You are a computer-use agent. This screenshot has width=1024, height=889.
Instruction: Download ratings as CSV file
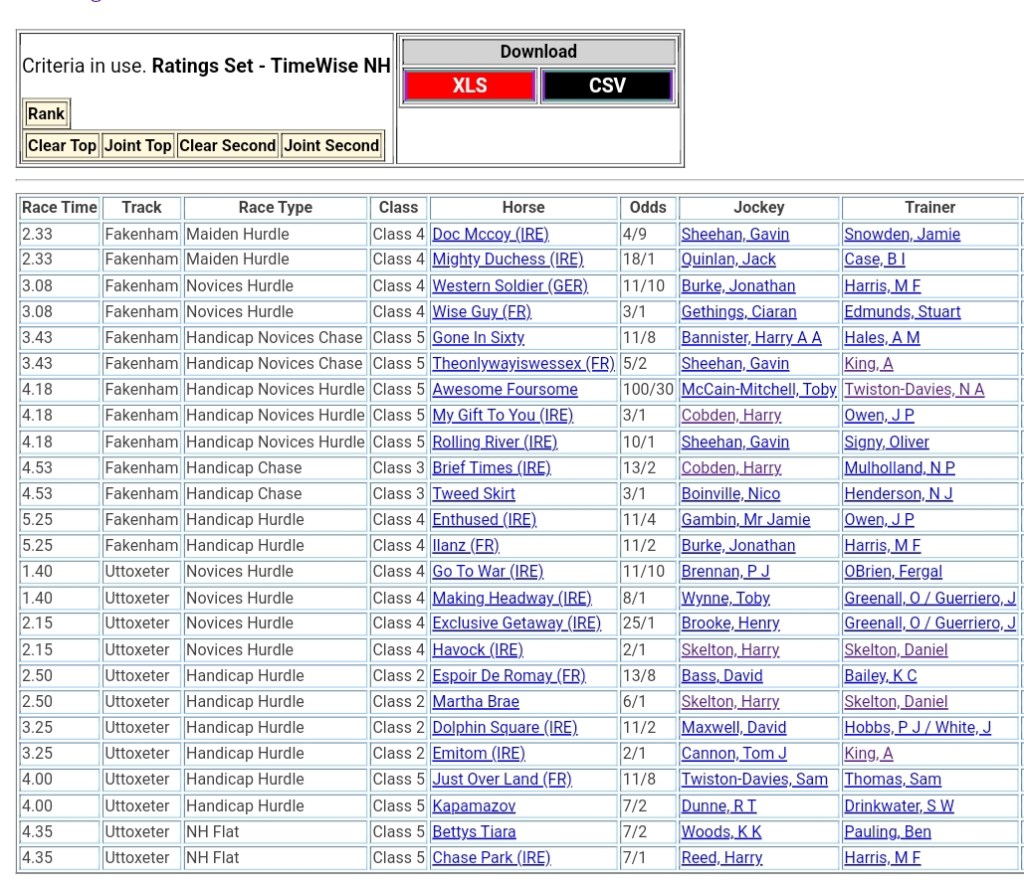pos(607,86)
